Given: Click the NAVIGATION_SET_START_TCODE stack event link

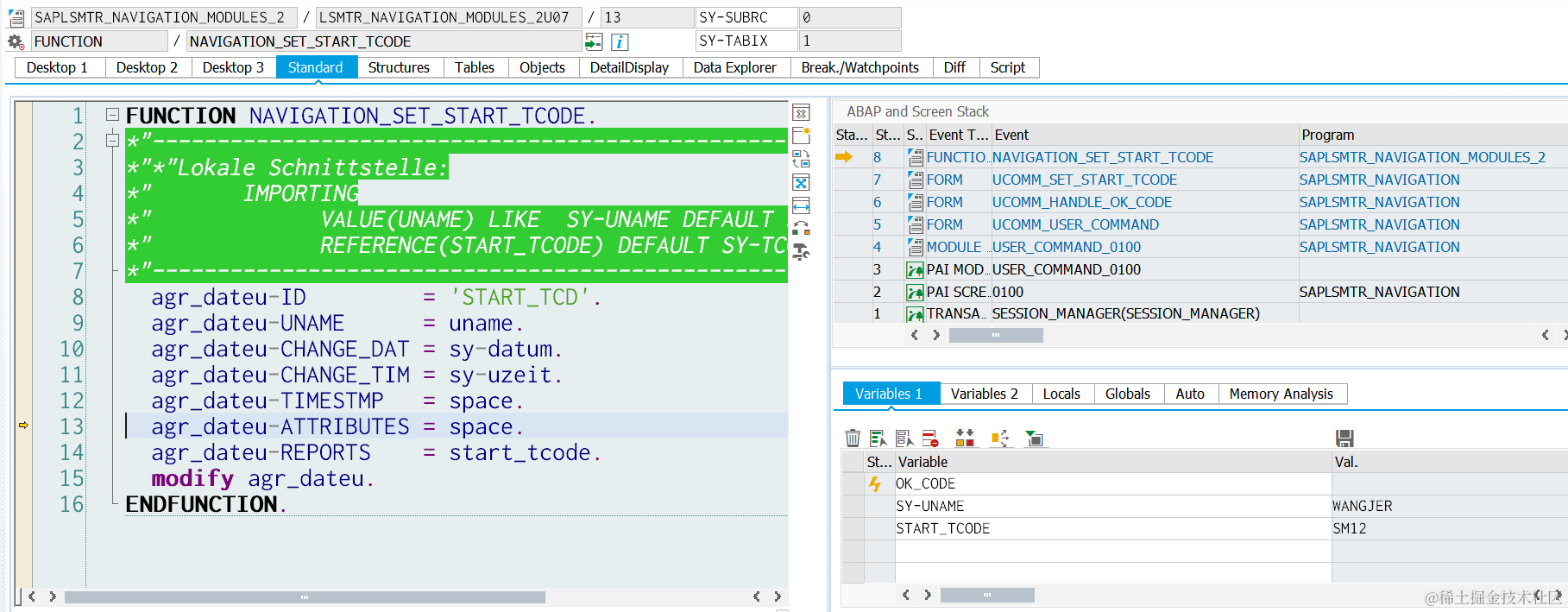Looking at the screenshot, I should click(x=1103, y=157).
